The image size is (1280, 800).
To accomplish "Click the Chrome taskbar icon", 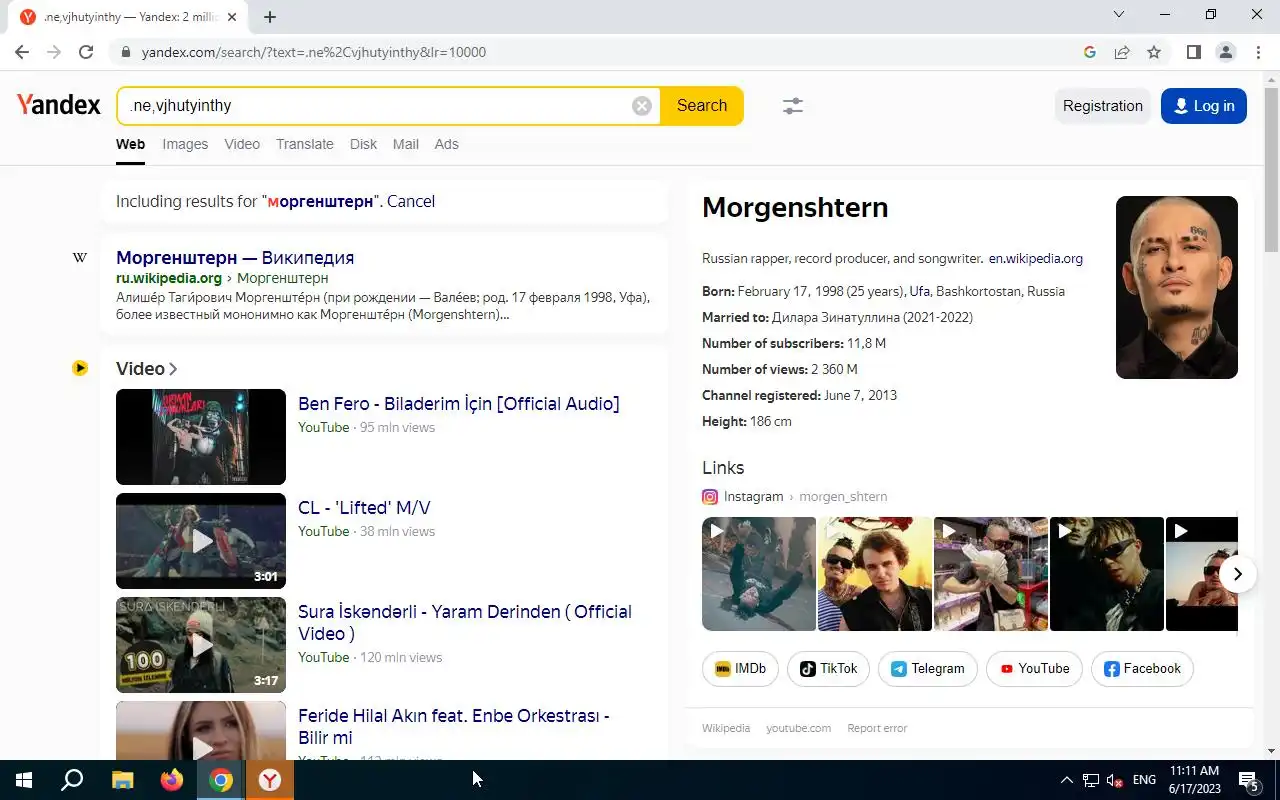I will click(221, 780).
